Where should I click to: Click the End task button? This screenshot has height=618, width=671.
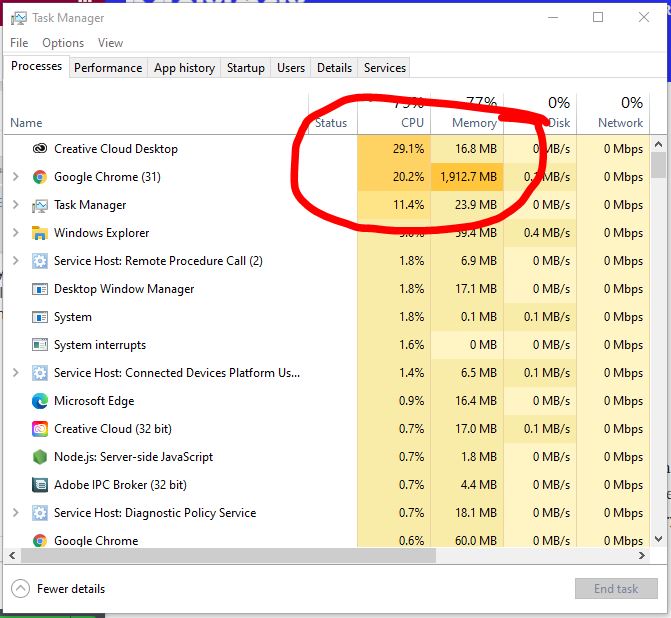[x=616, y=589]
